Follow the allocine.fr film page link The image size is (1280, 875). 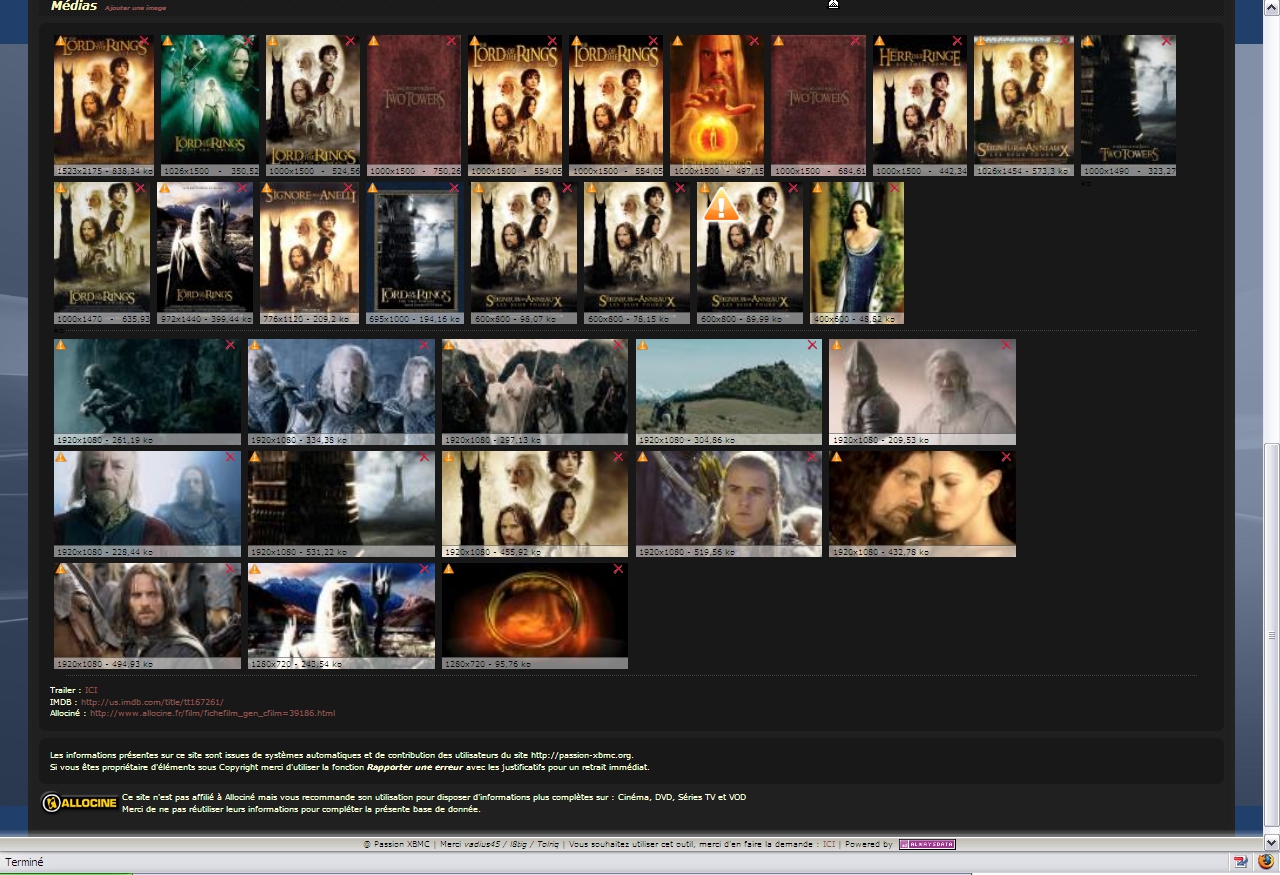212,713
